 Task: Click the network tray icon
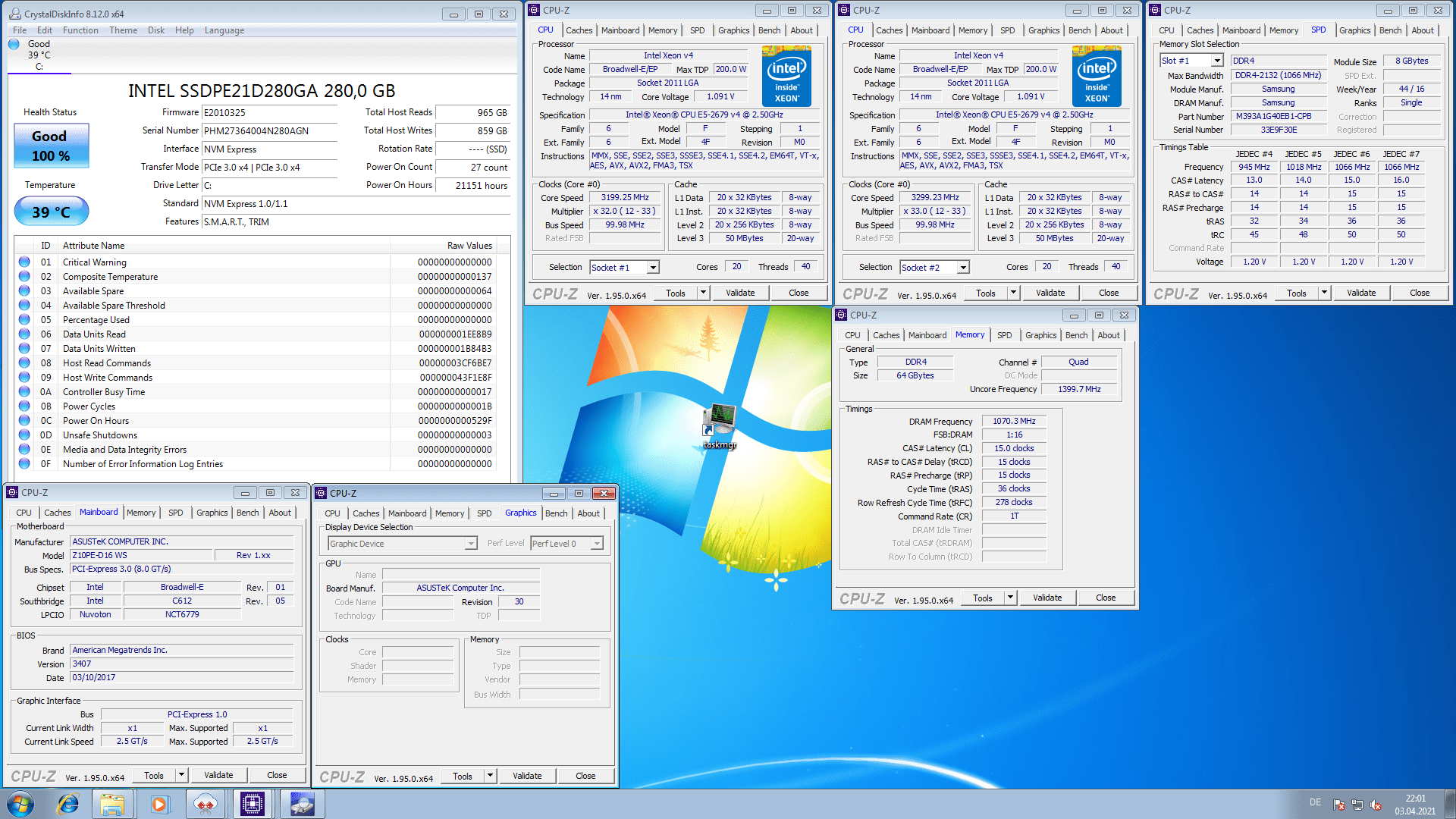1357,805
